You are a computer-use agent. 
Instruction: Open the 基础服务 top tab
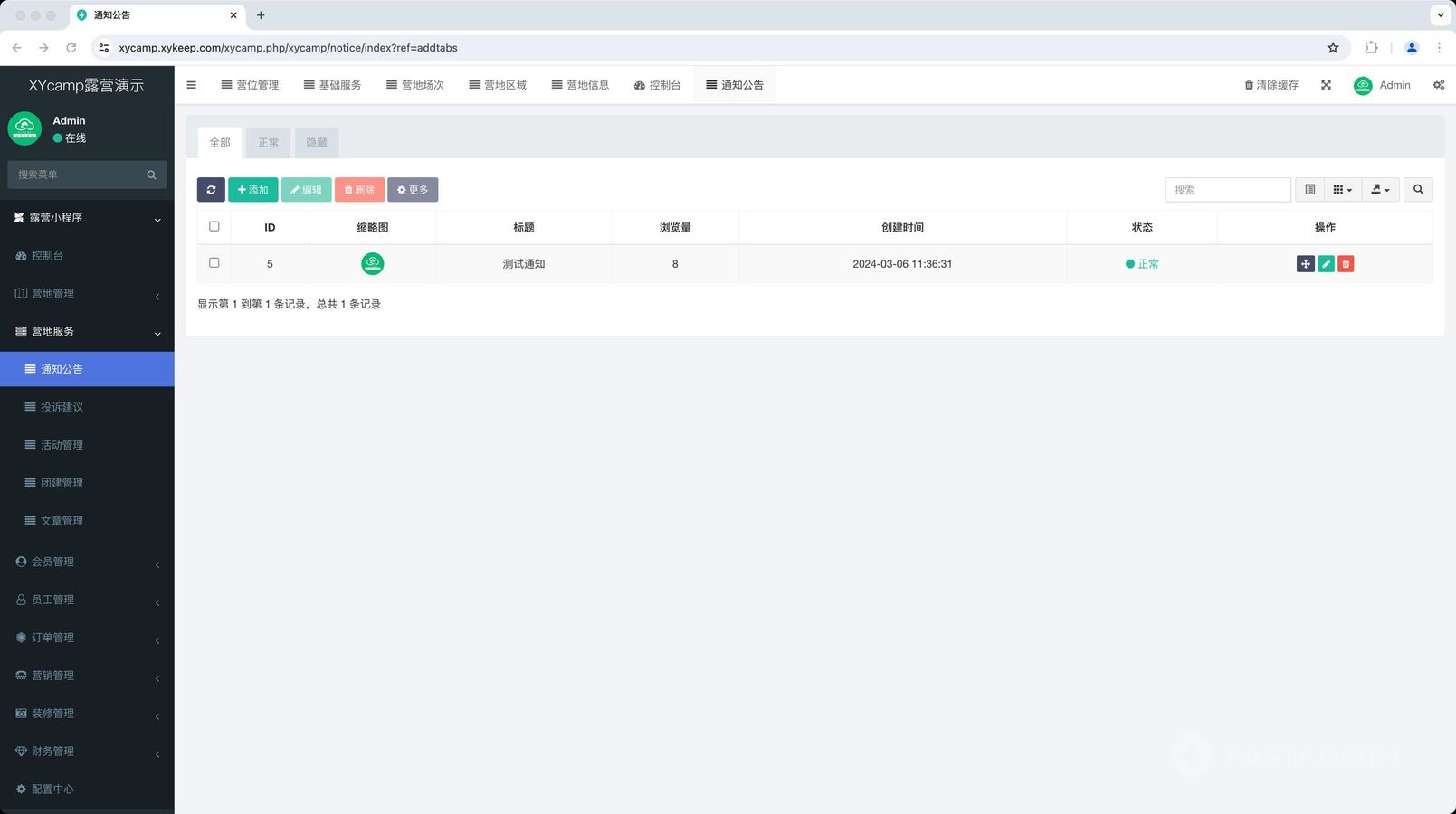[x=332, y=85]
